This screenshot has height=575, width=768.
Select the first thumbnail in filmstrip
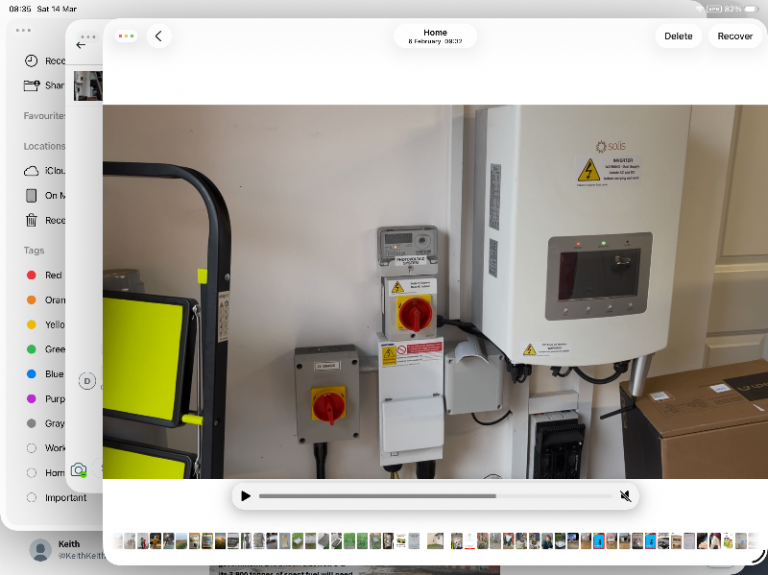coord(118,541)
